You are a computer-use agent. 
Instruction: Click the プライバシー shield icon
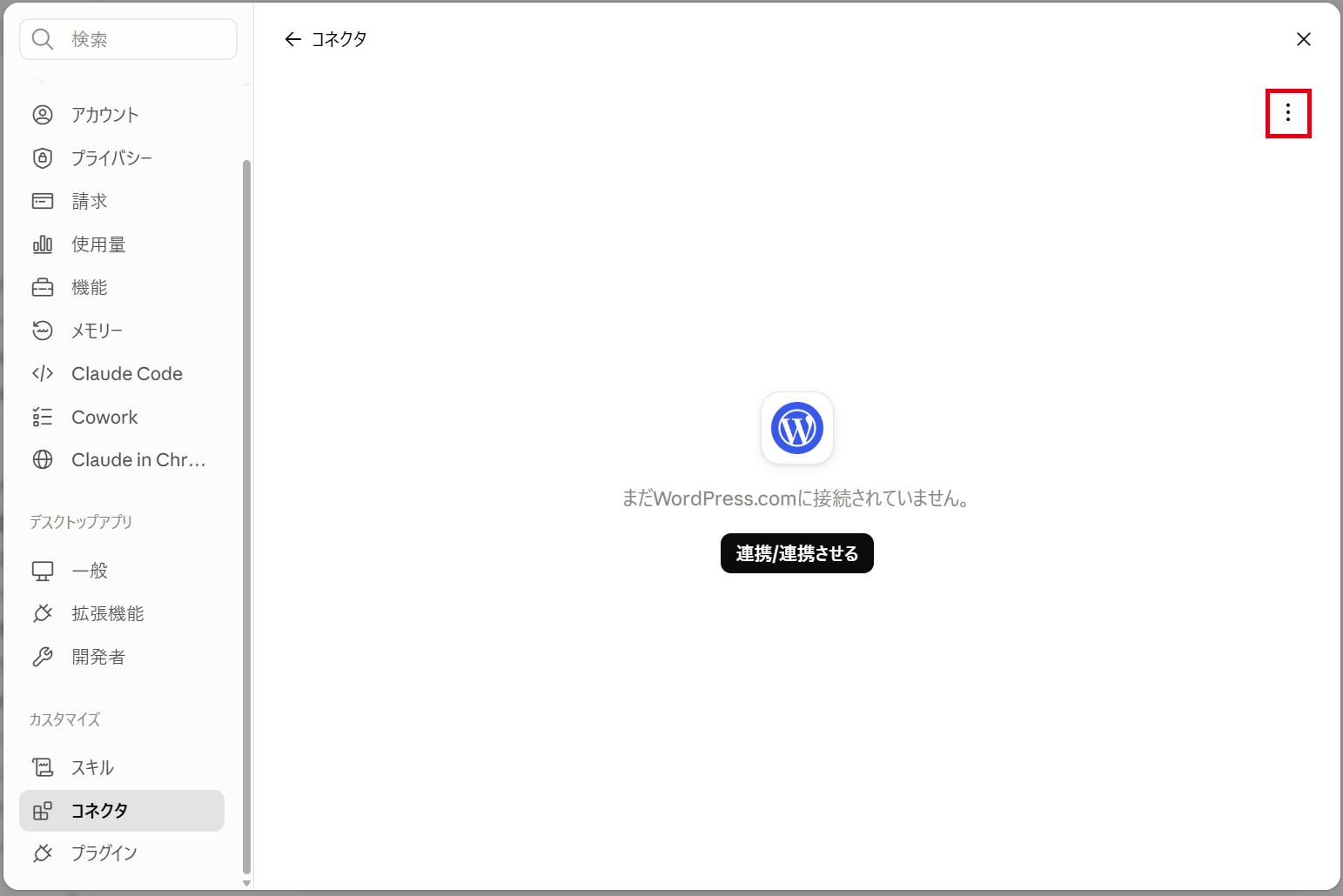43,158
